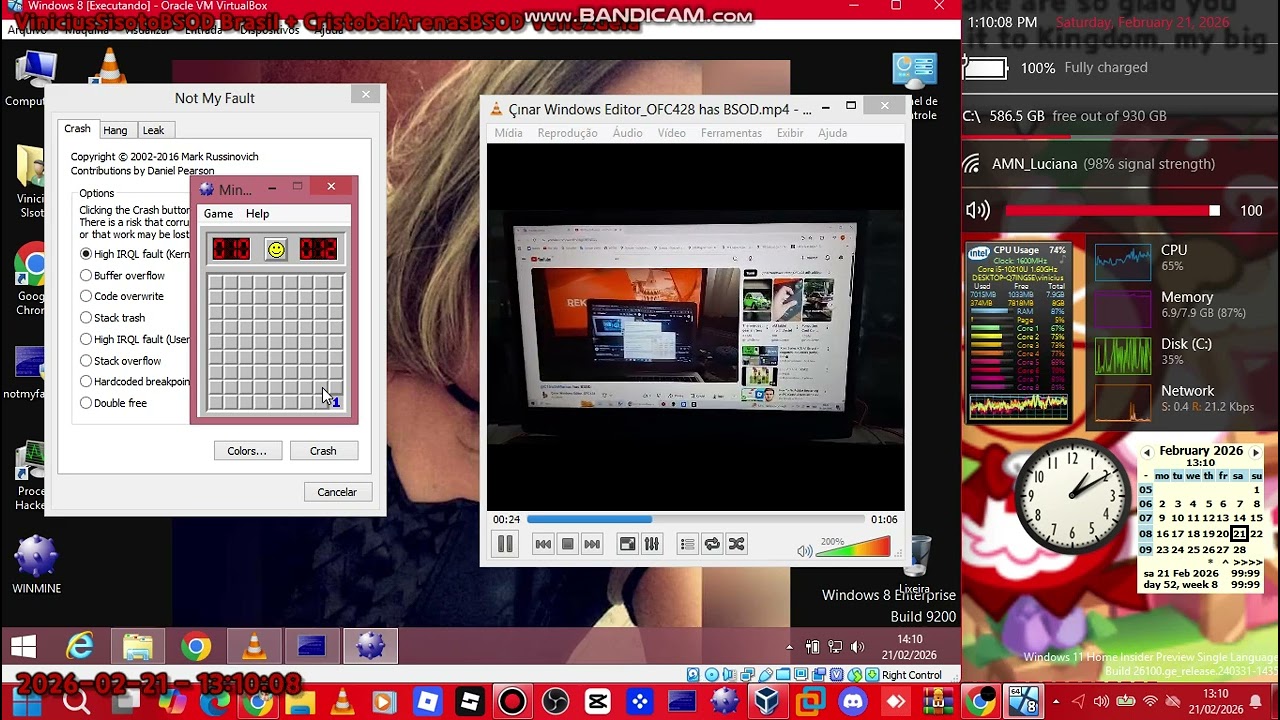Pause the VLC video playback
The width and height of the screenshot is (1280, 720).
click(505, 544)
